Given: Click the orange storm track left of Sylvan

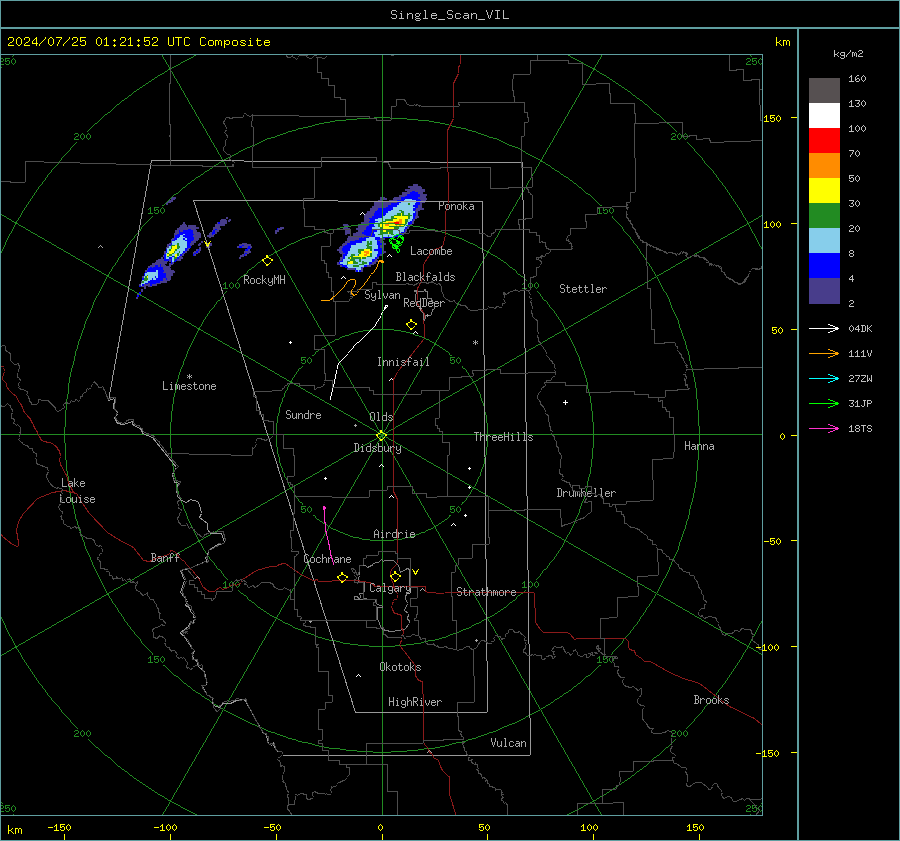Looking at the screenshot, I should 351,282.
